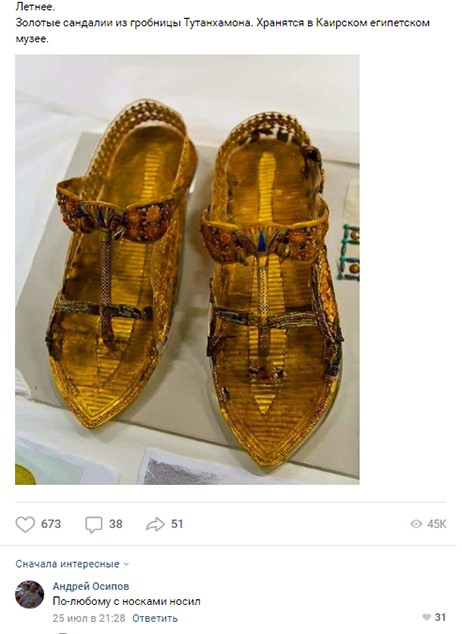Click the caption about Тутанхамона tomb sandals
Viewport: 462px width, 634px height.
[x=222, y=31]
